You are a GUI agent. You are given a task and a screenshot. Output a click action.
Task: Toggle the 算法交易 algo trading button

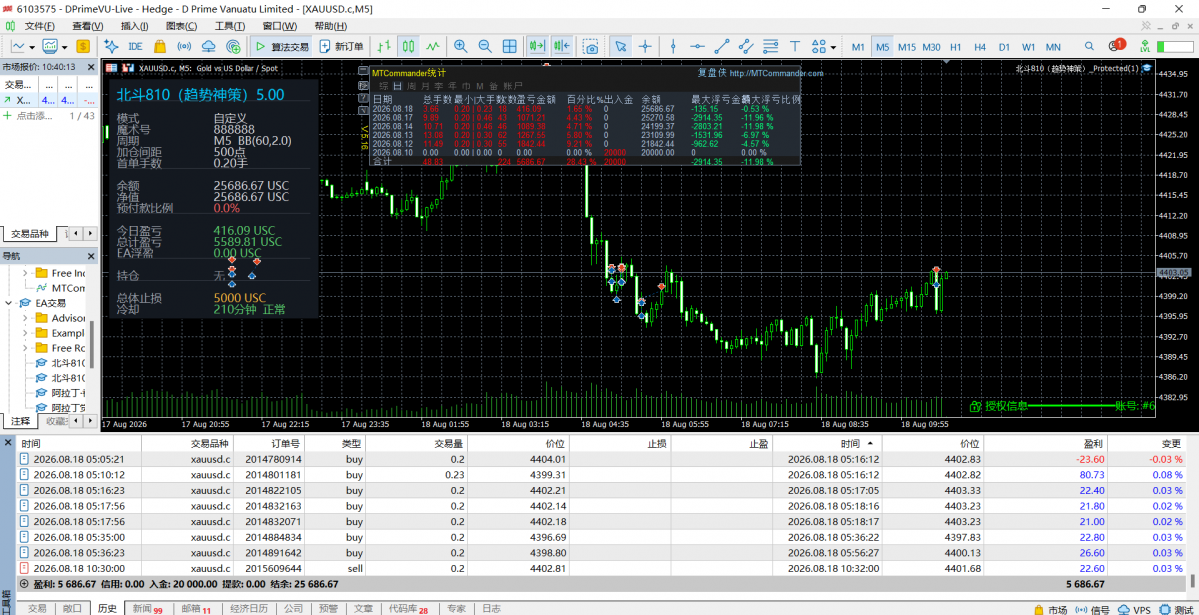281,47
